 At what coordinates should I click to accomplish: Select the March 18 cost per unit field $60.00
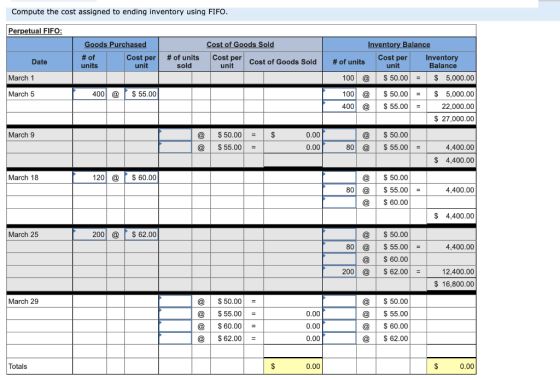[x=141, y=178]
